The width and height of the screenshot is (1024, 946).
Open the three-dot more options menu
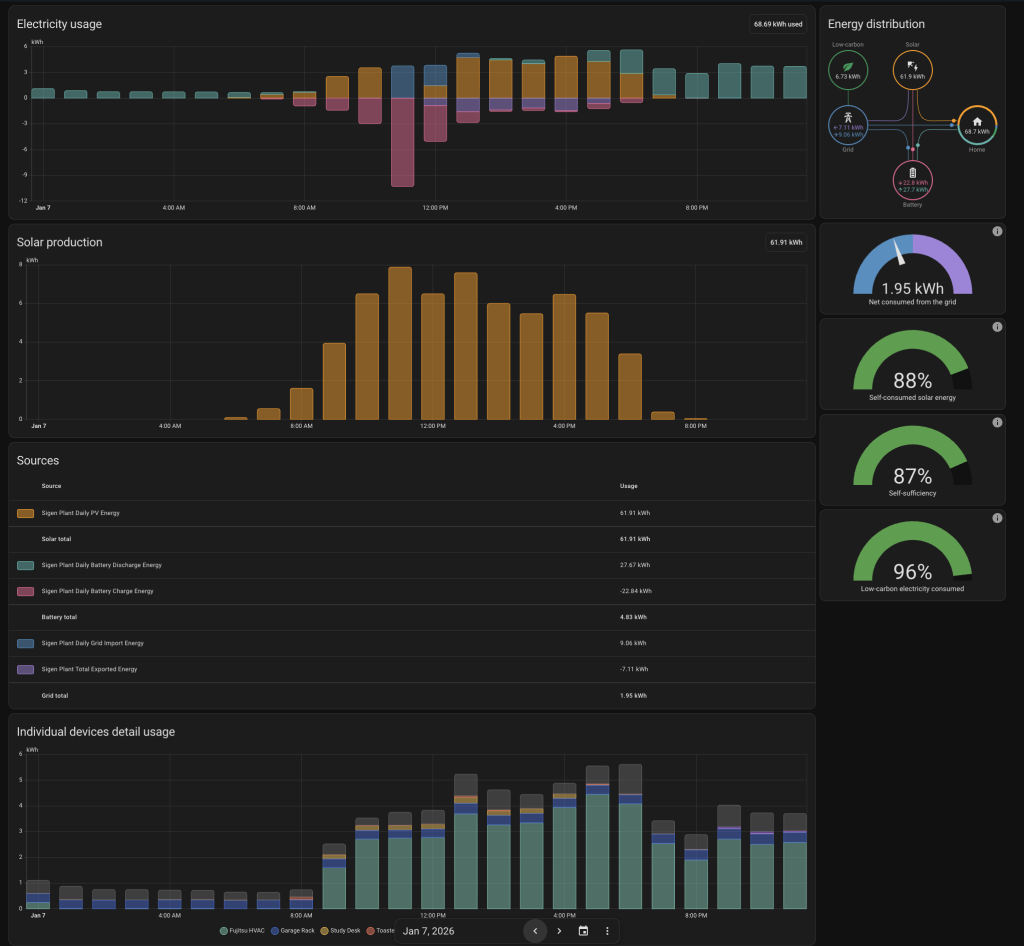coord(607,931)
